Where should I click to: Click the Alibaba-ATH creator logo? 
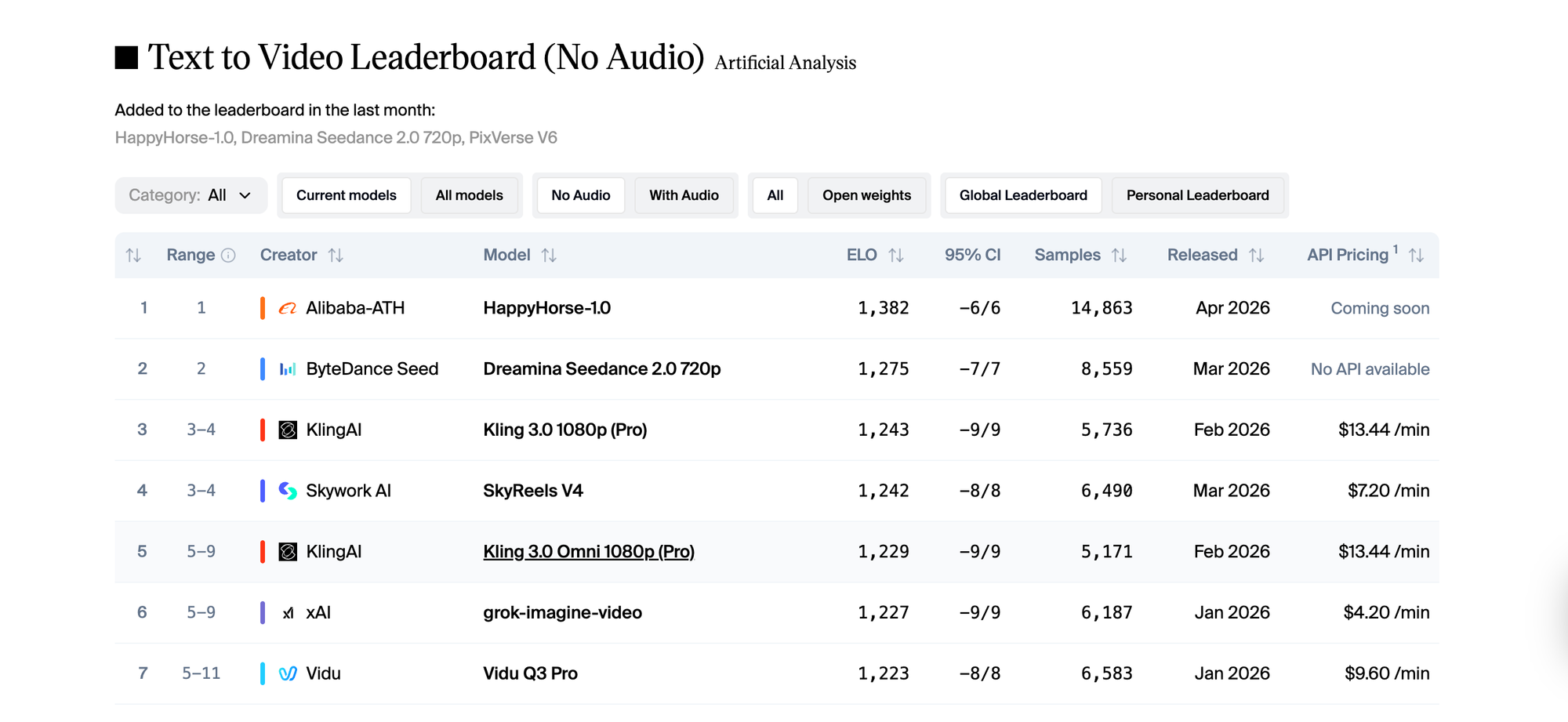coord(287,308)
